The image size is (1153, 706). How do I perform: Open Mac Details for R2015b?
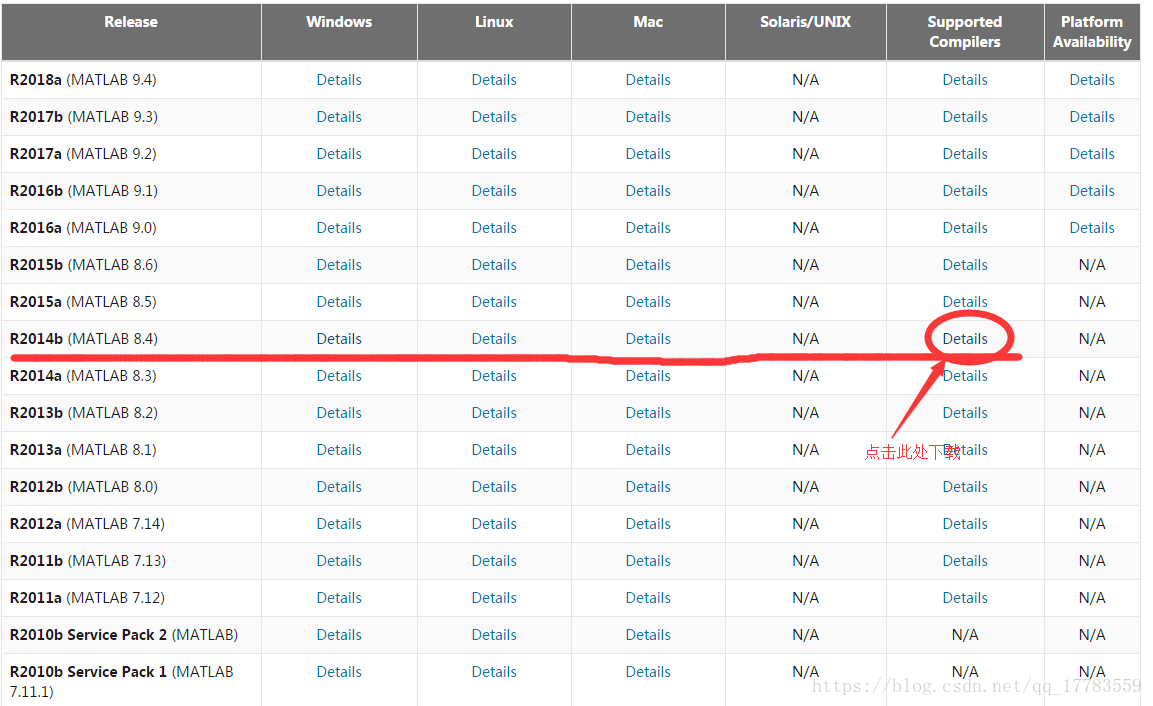coord(648,265)
